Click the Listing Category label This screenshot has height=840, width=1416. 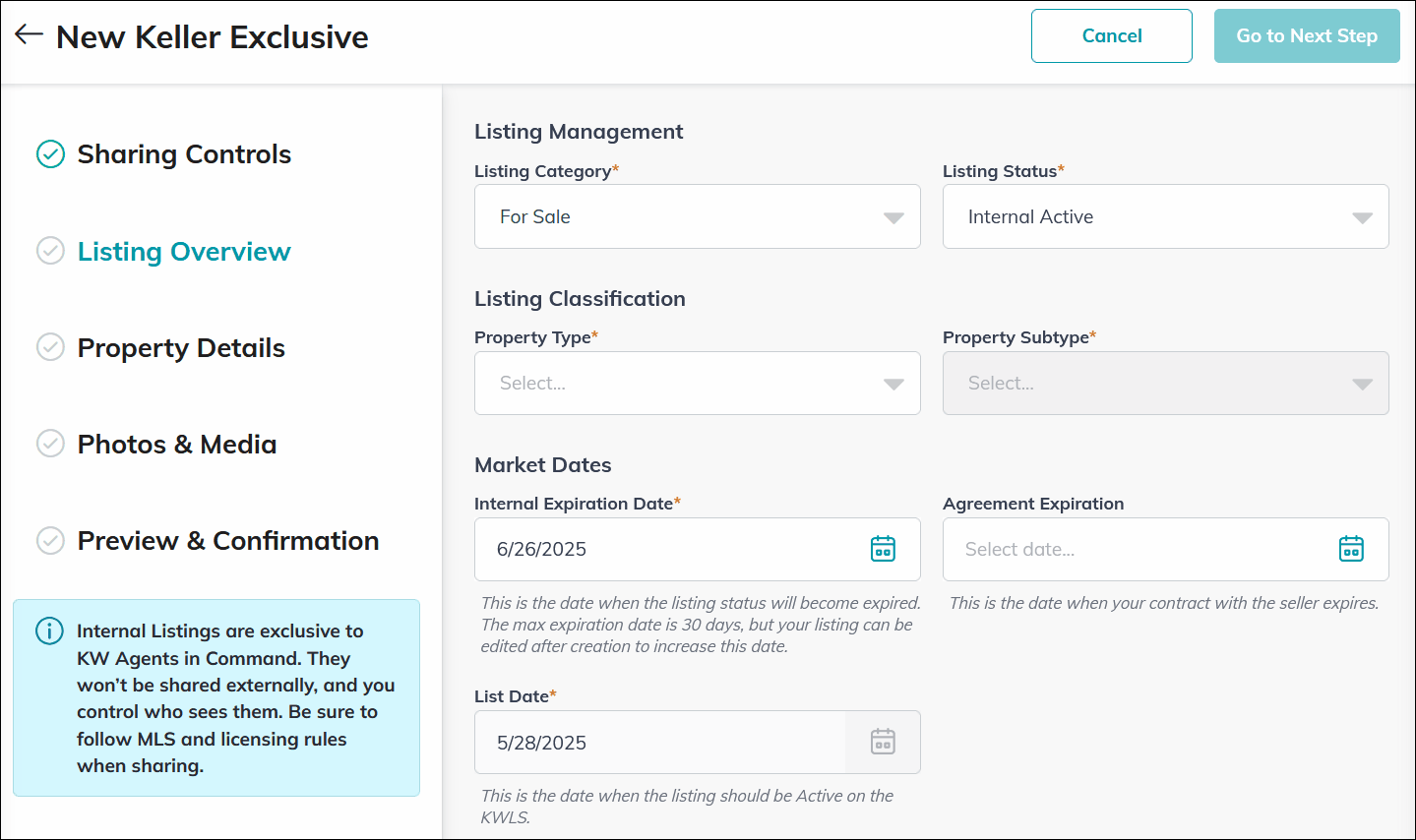[546, 171]
